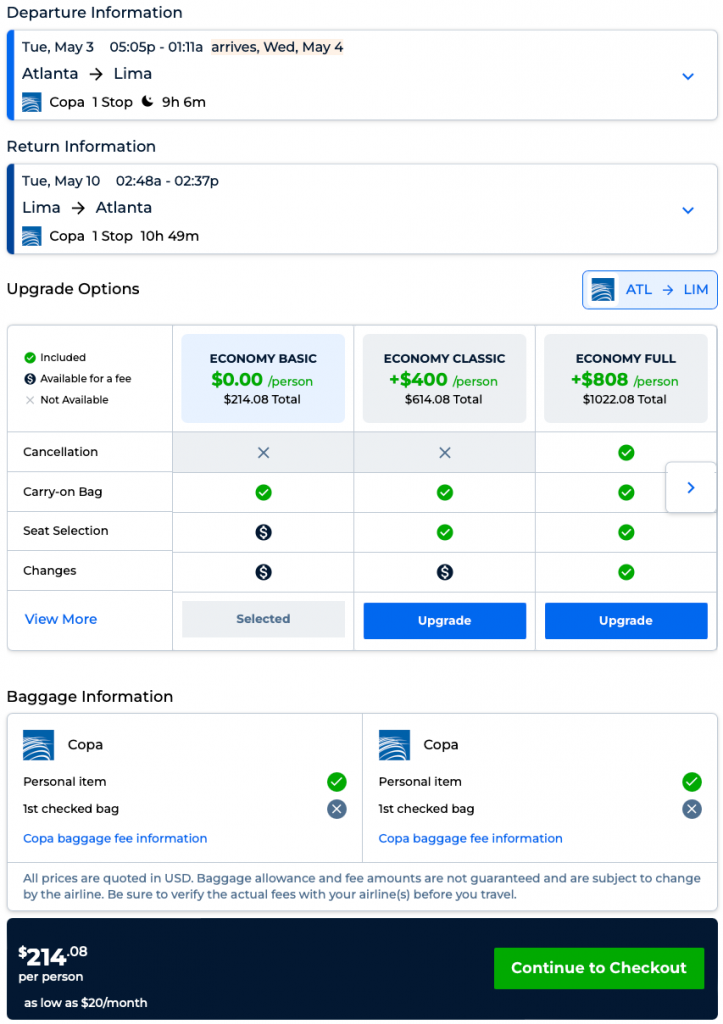Select the Economy Basic fare header
Viewport: 723px width, 1024px height.
tap(263, 378)
